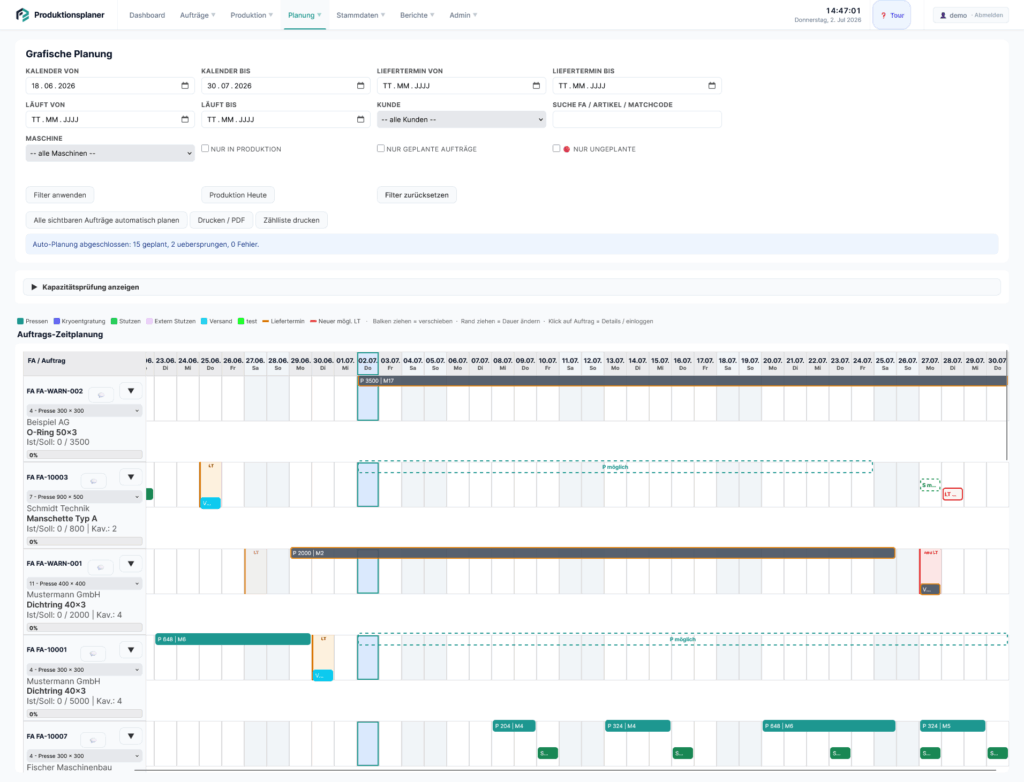Open the Kunde dropdown
The image size is (1024, 782).
coord(461,120)
